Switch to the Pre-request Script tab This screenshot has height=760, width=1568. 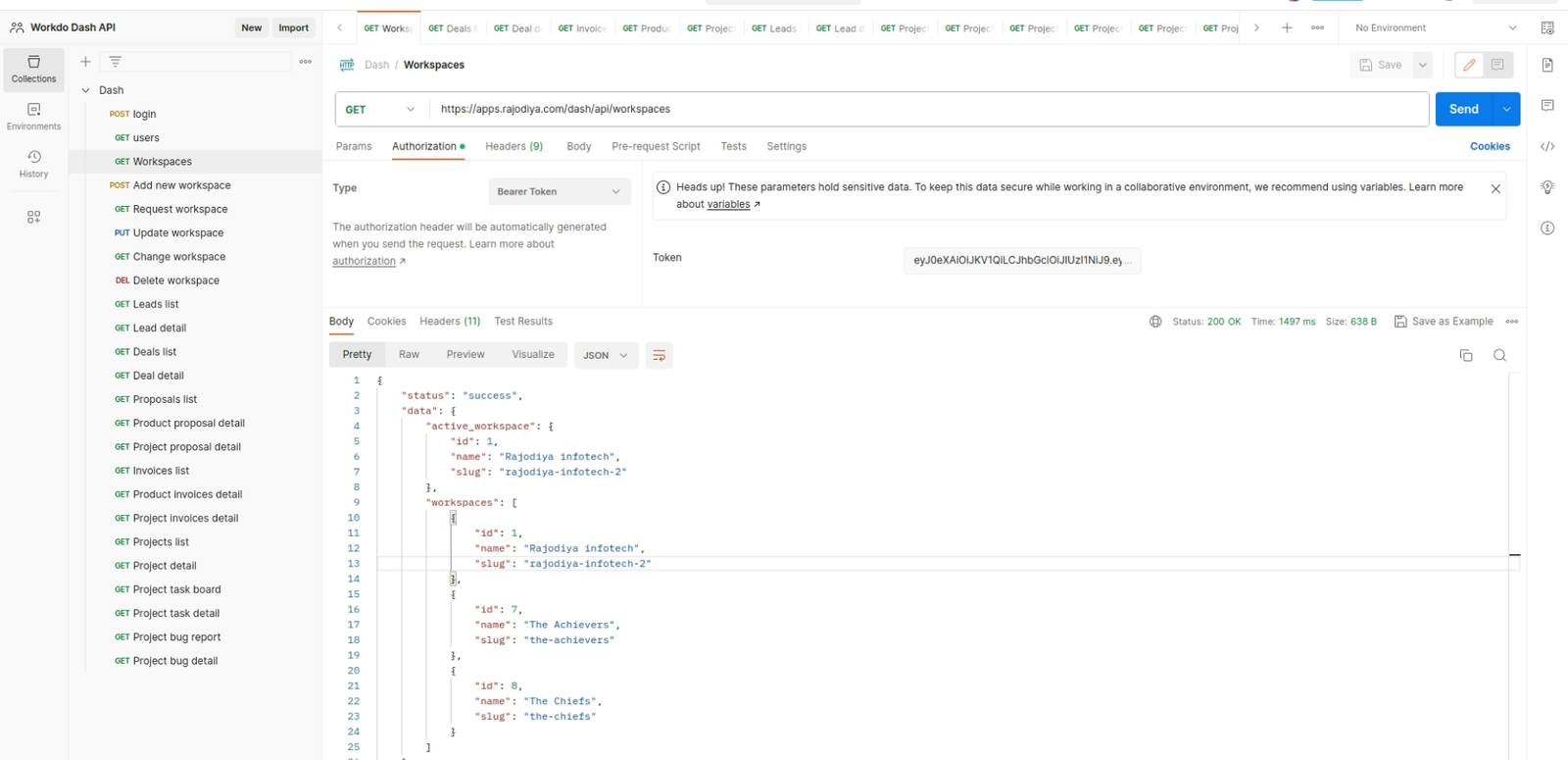(x=656, y=146)
